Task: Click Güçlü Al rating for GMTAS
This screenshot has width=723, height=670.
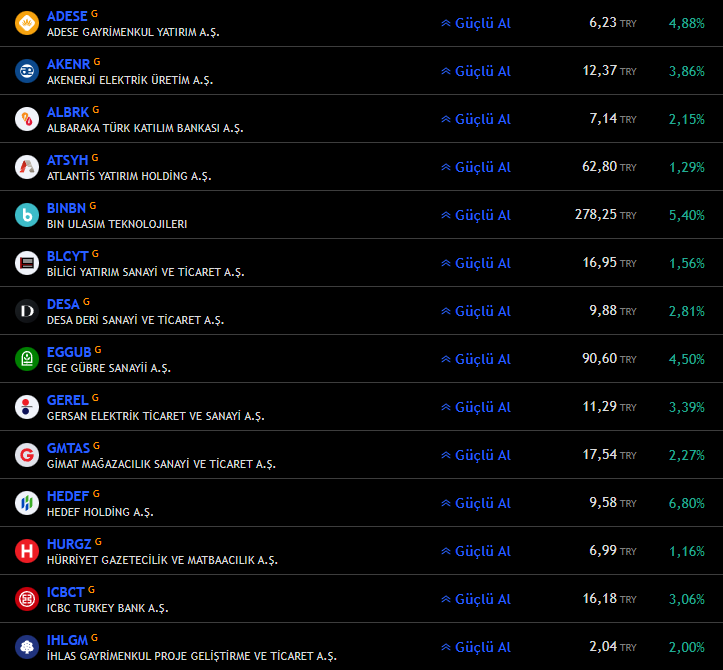Action: pos(476,455)
